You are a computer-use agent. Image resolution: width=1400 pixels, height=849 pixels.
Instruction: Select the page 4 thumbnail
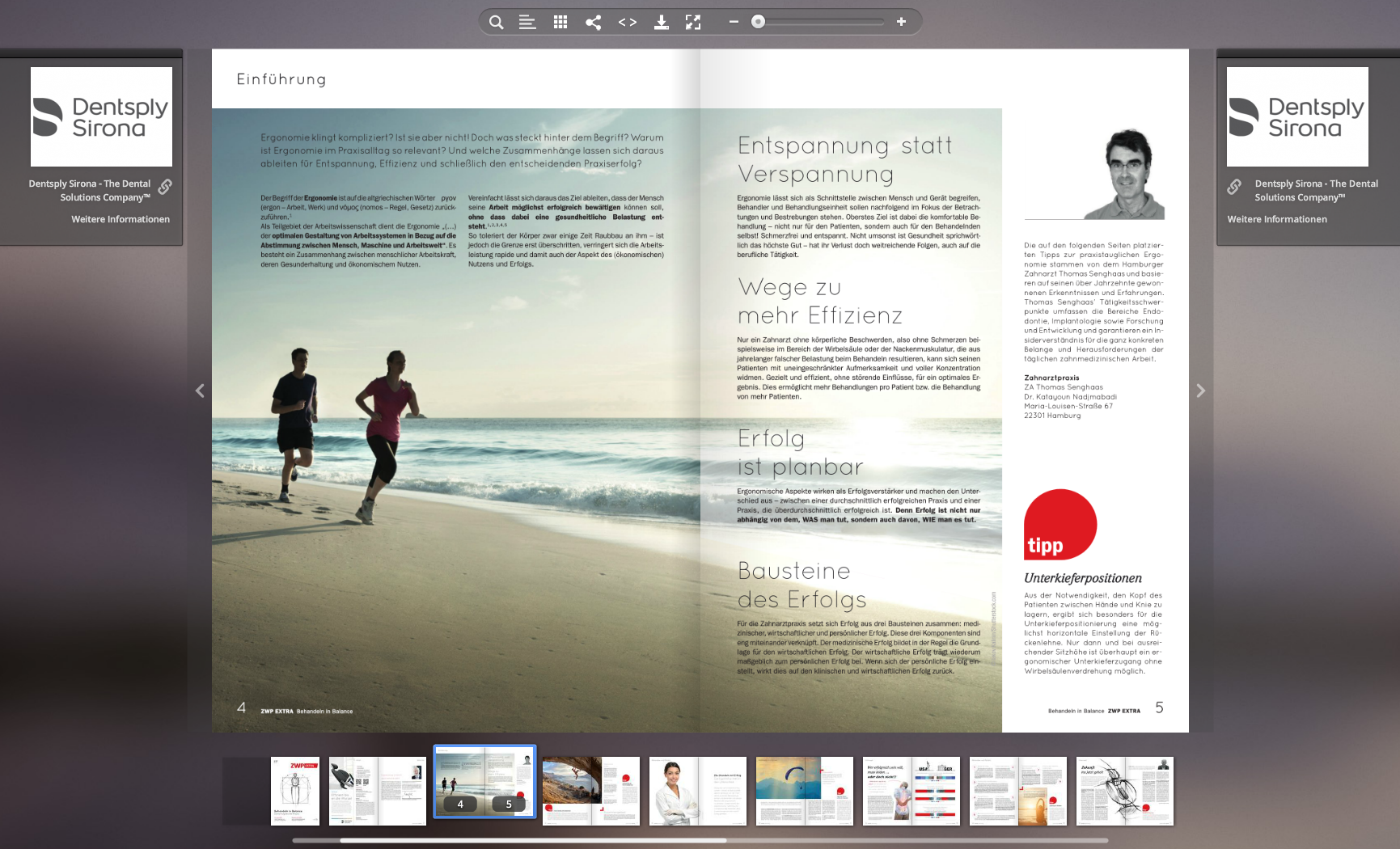click(x=460, y=781)
